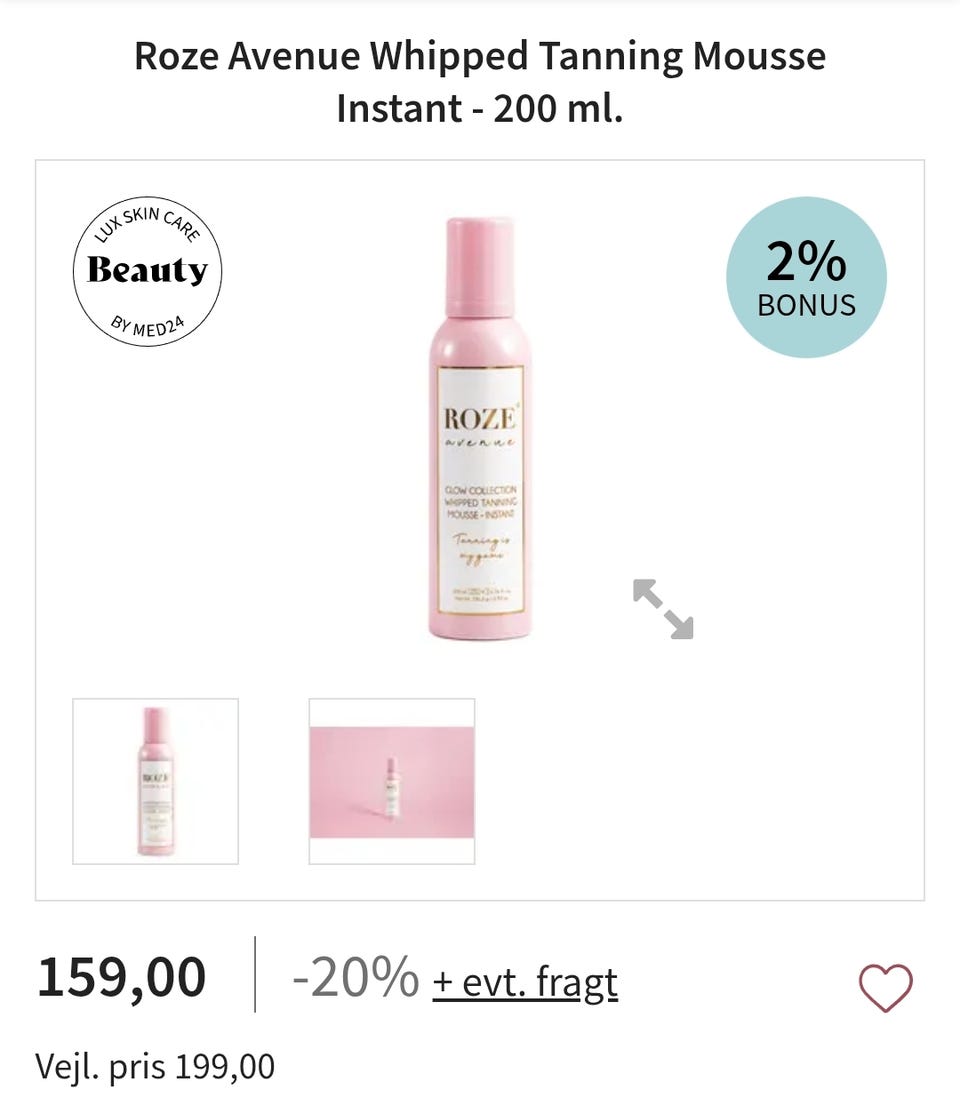Open the '+ evt. fragt' shipping link
The image size is (960, 1098).
click(525, 982)
